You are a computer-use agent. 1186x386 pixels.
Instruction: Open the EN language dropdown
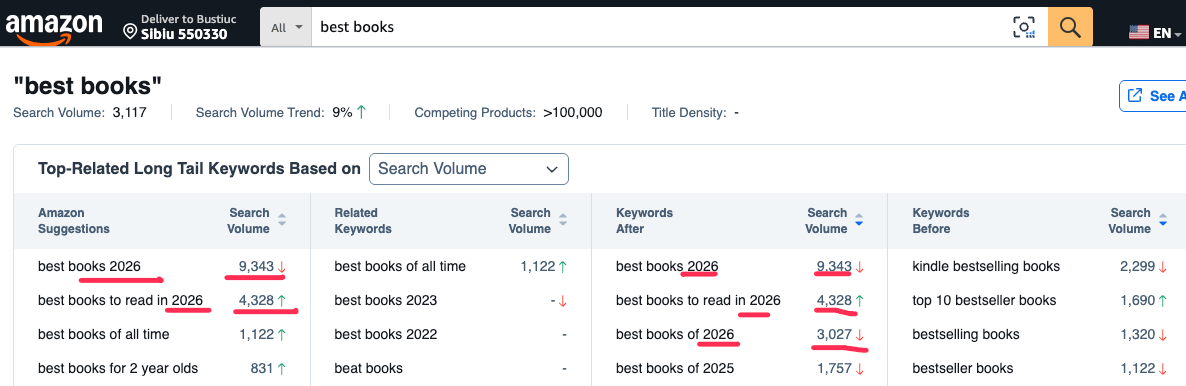[1166, 33]
